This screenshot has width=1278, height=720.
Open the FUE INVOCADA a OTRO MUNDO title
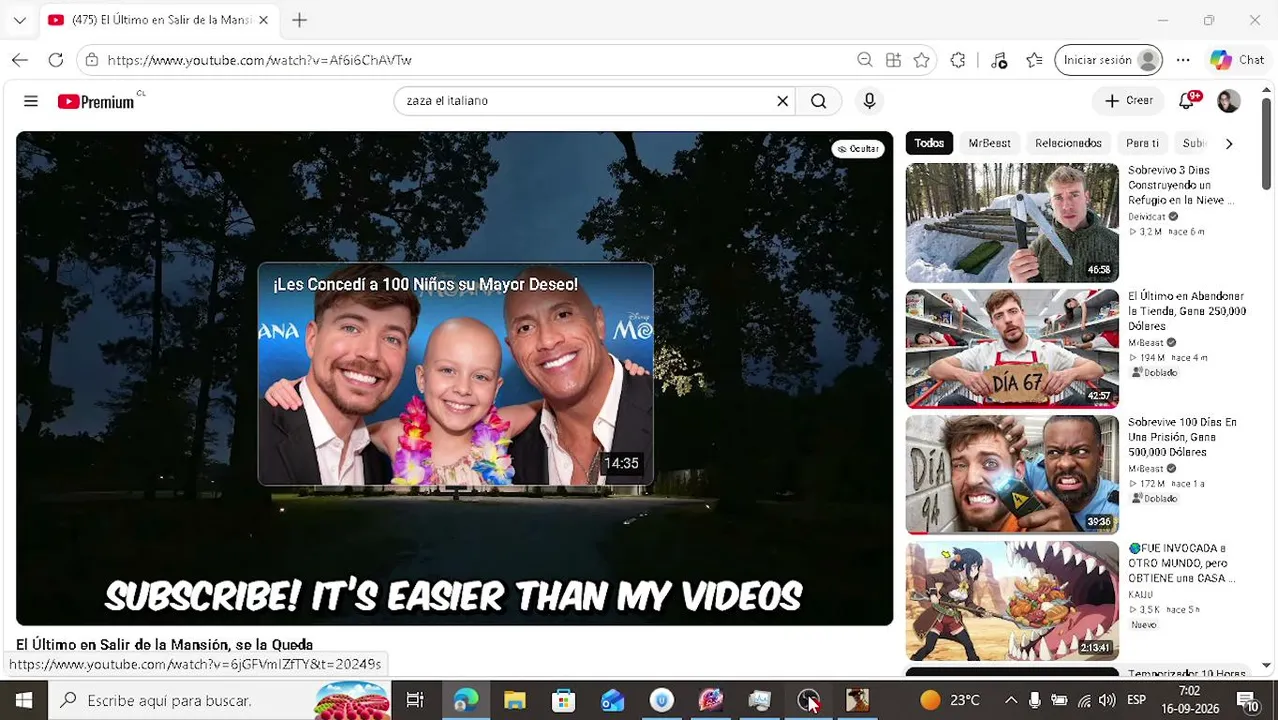(x=1182, y=563)
